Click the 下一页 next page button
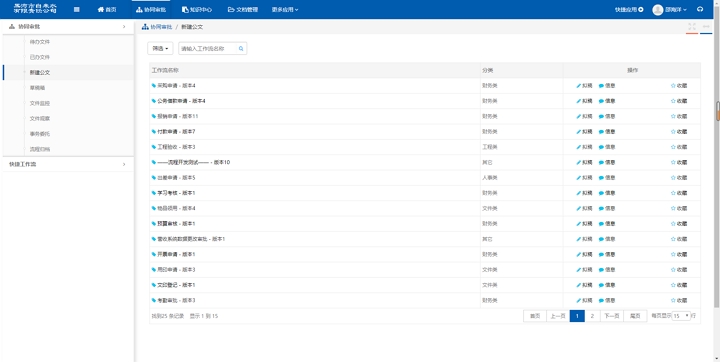Viewport: 720px width, 362px height. pos(612,316)
